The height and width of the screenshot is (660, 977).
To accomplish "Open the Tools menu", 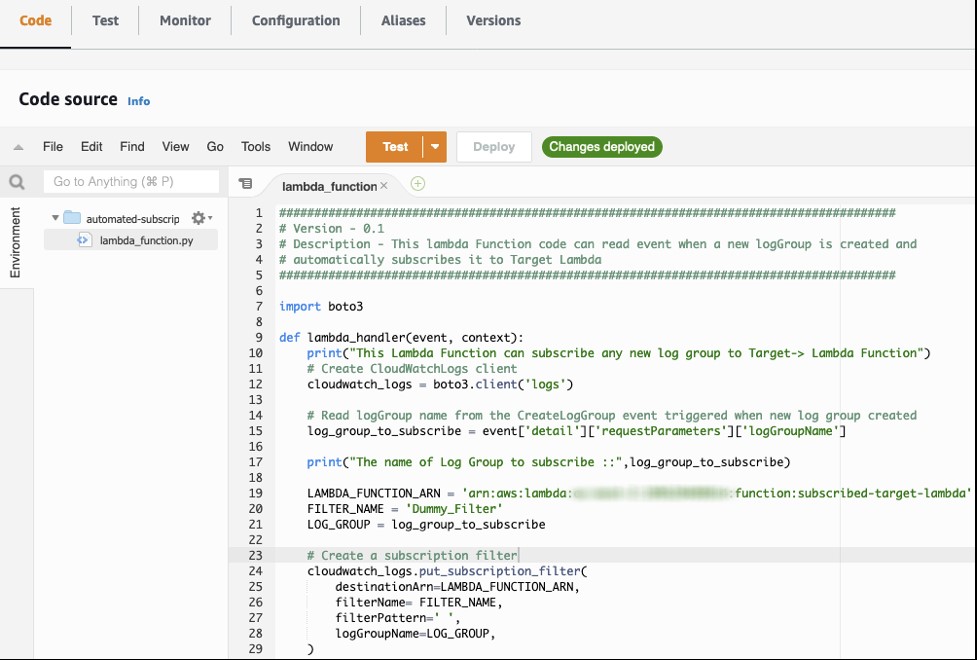I will coord(256,146).
